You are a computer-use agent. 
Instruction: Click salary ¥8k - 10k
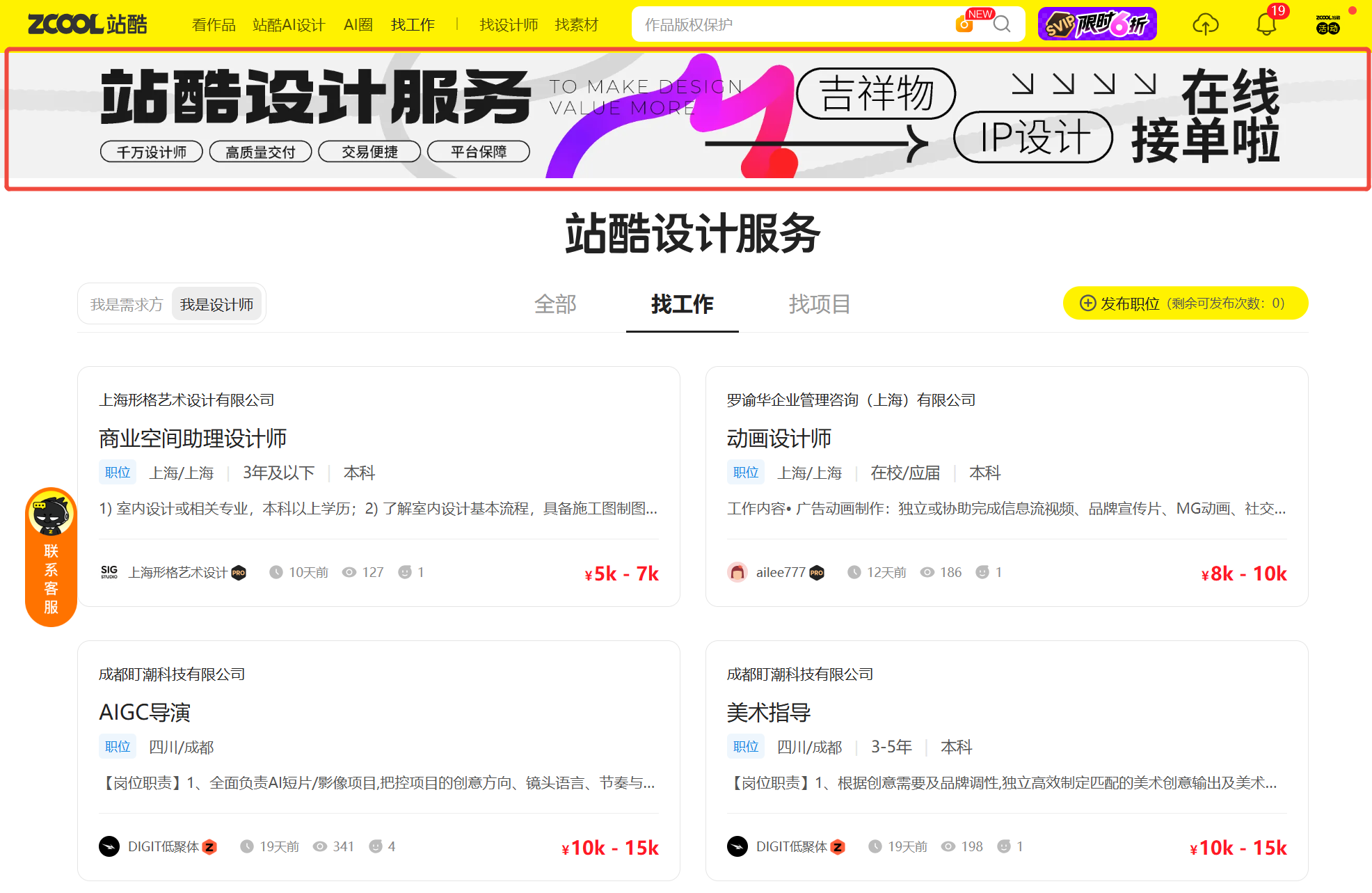point(1244,574)
